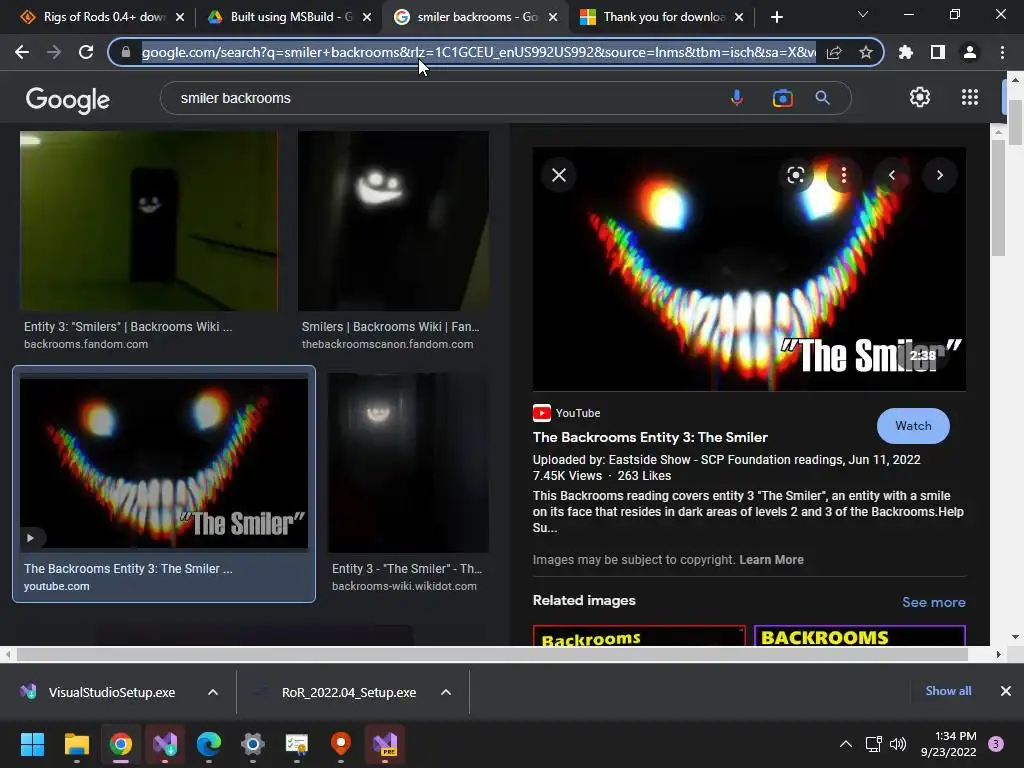Open the See more related images link
Screen dimensions: 1024x768
click(x=933, y=602)
